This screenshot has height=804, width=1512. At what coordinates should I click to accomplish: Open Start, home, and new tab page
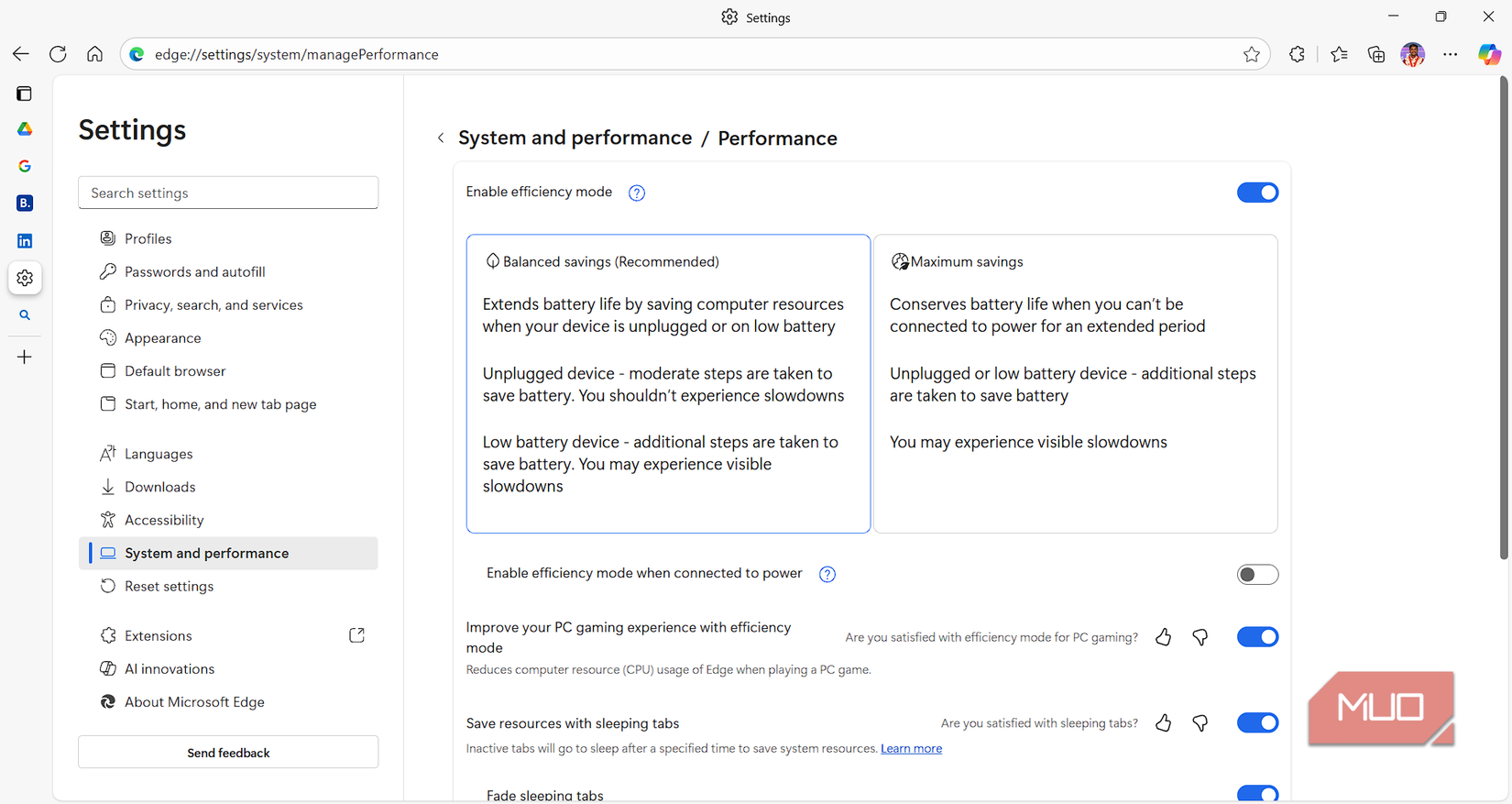click(x=228, y=403)
